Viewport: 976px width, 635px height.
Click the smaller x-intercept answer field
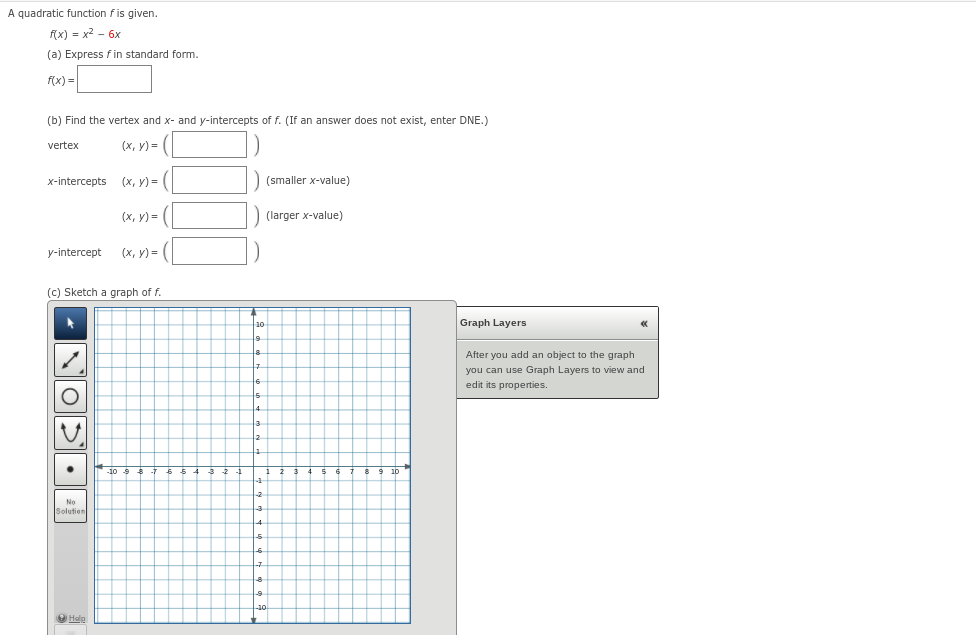tap(207, 180)
